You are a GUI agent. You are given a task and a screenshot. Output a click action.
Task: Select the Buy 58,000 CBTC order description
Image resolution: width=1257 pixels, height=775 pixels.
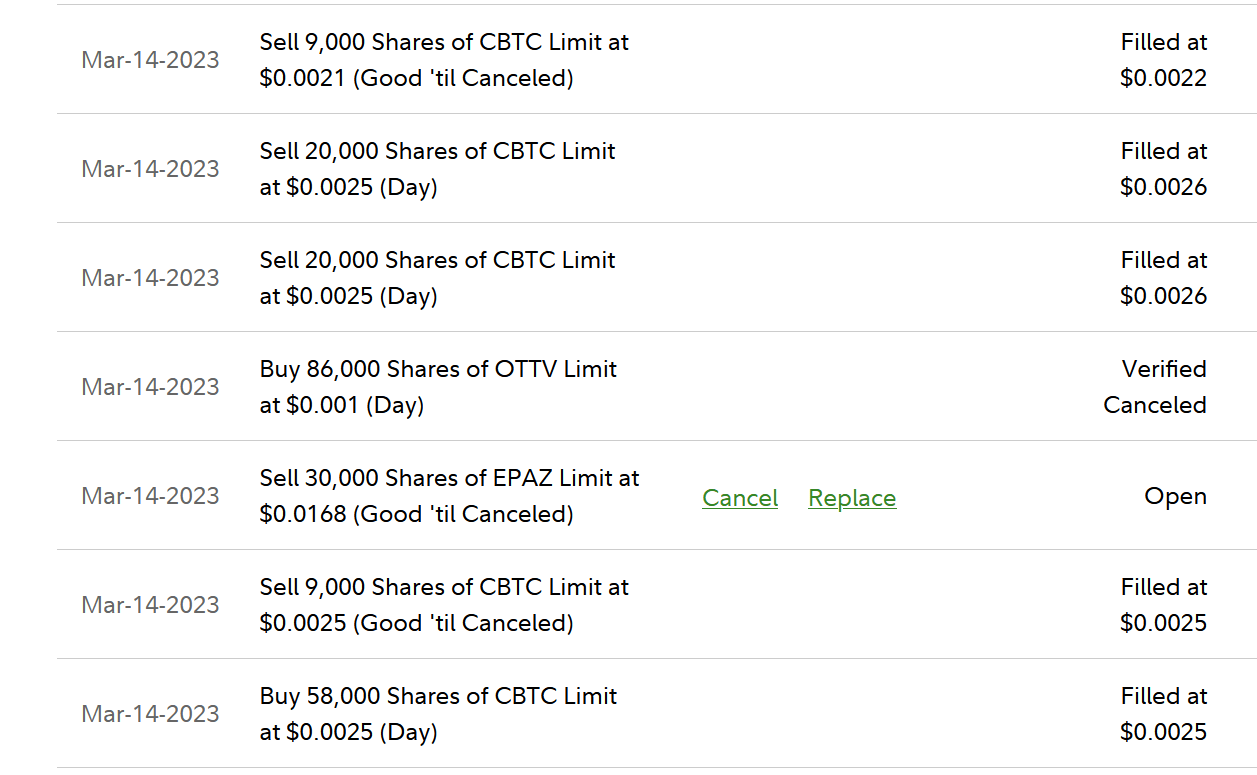click(x=438, y=714)
